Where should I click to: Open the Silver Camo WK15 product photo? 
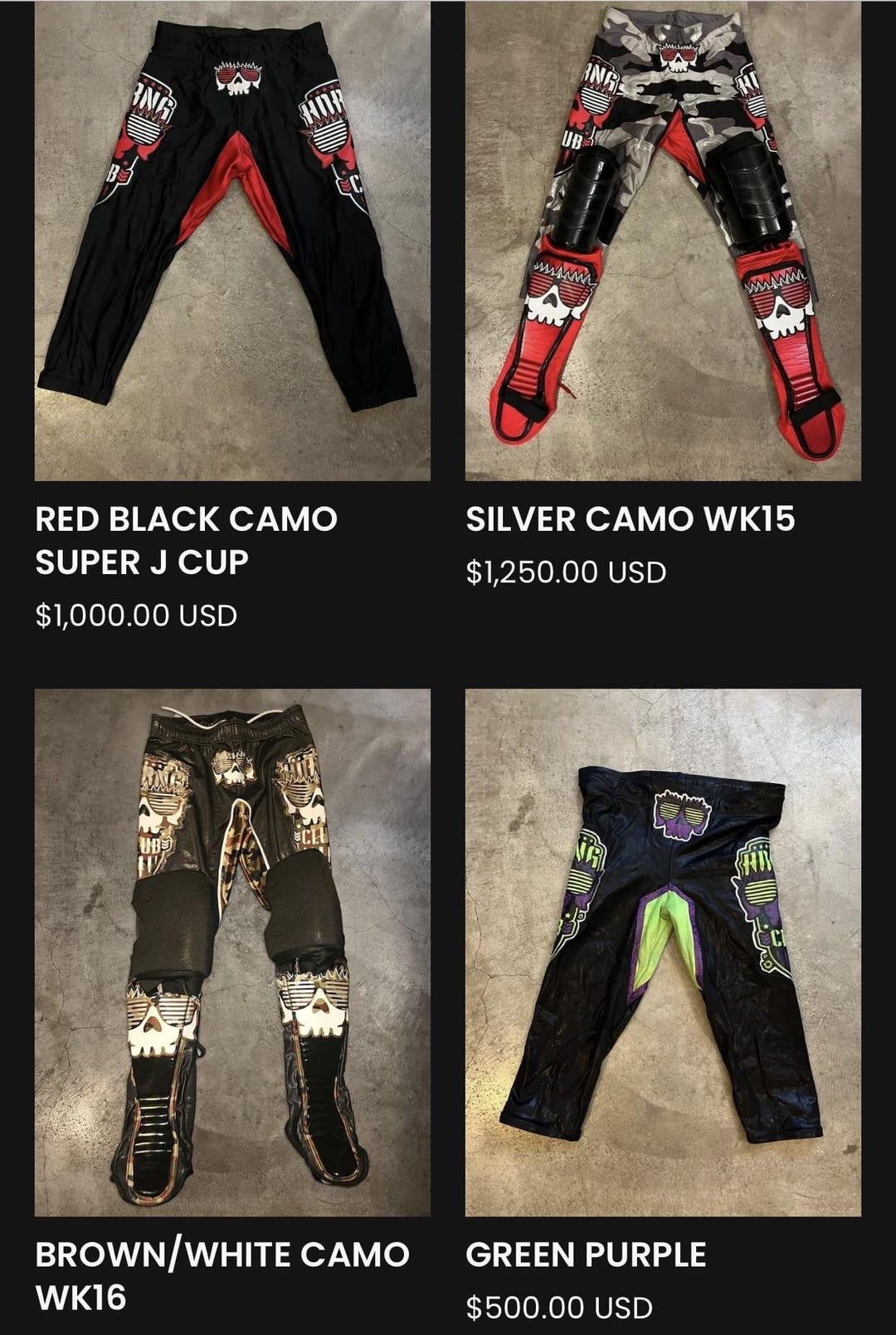point(663,241)
